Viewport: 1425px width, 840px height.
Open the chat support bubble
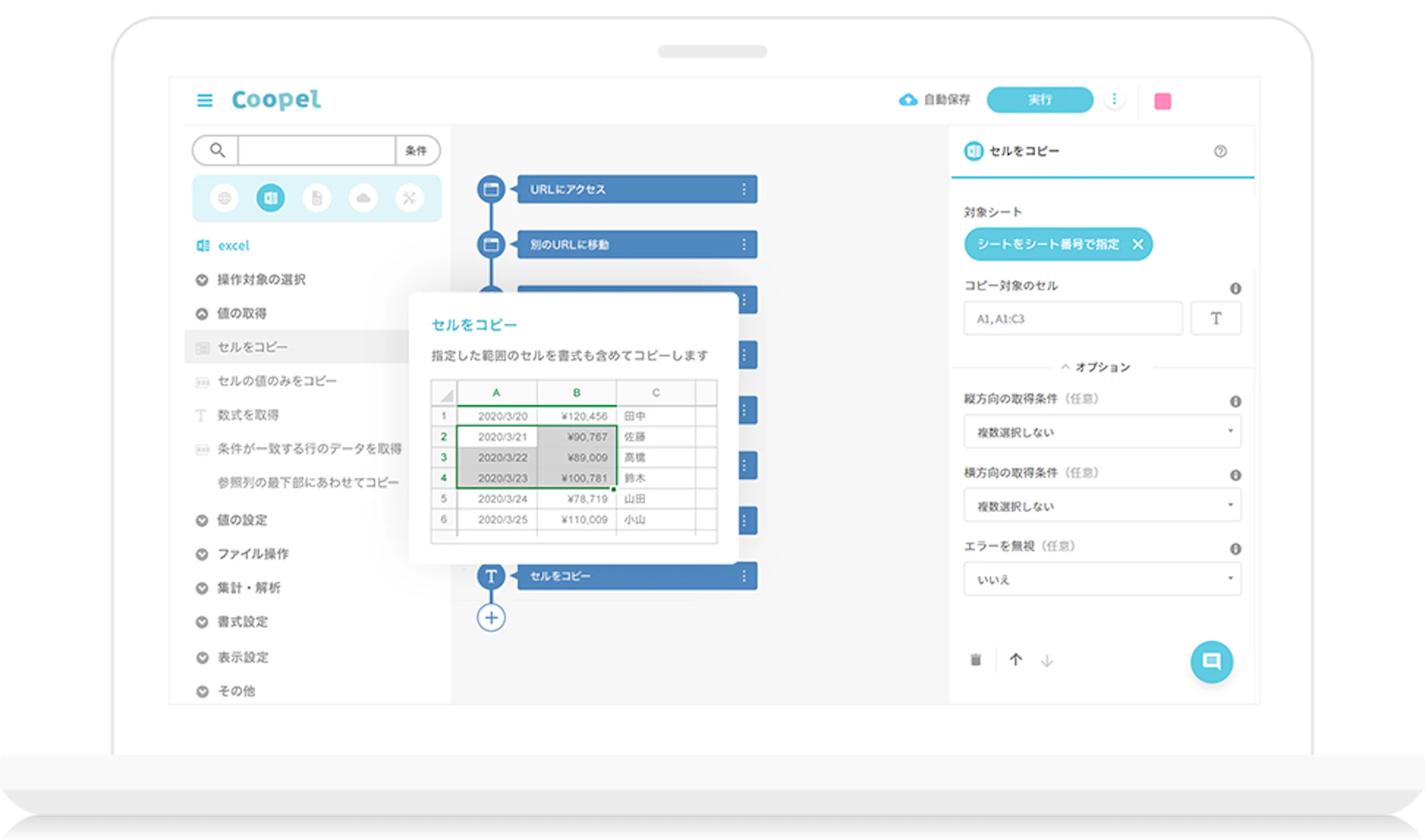tap(1211, 661)
